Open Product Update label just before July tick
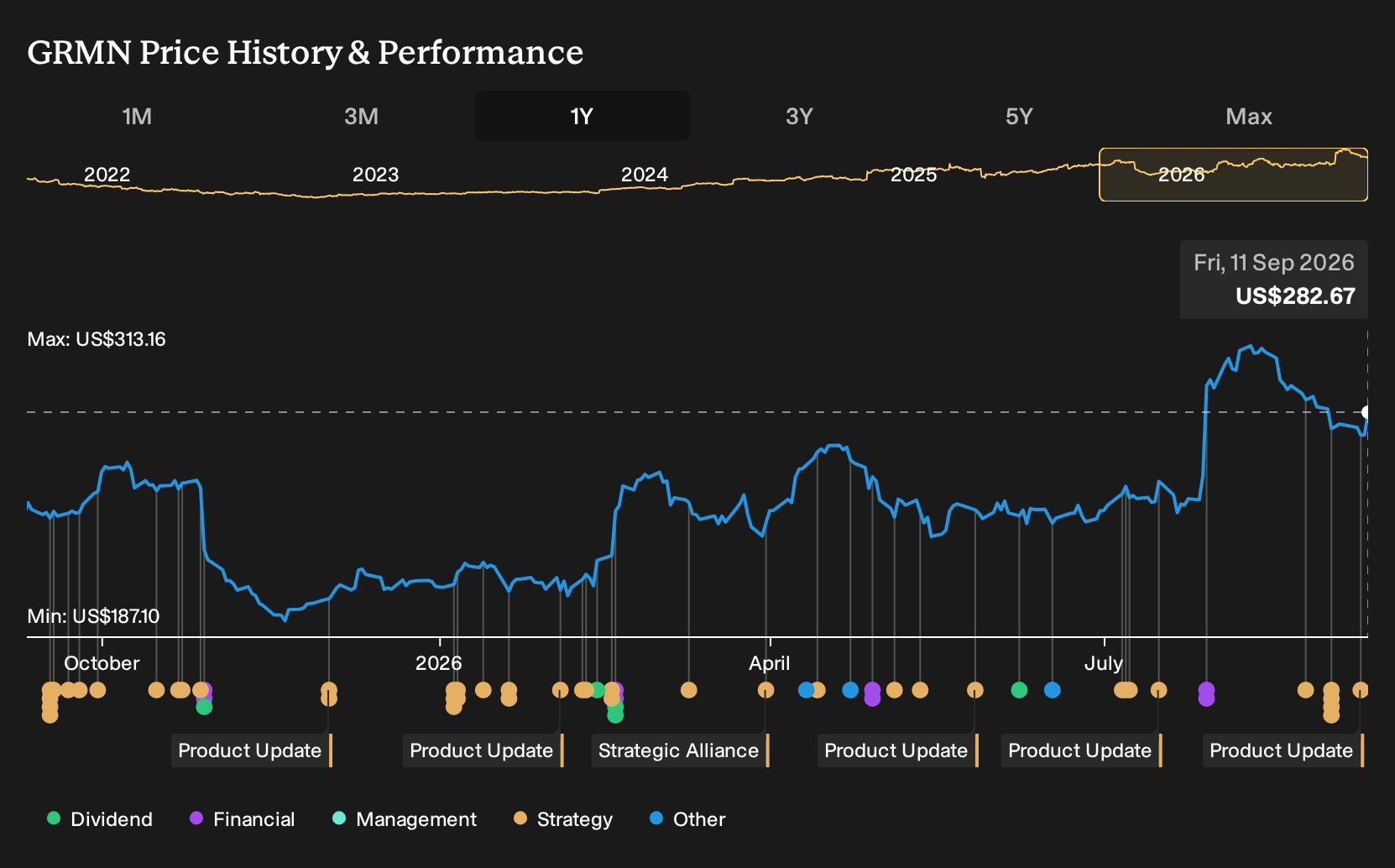This screenshot has width=1395, height=868. click(1081, 750)
